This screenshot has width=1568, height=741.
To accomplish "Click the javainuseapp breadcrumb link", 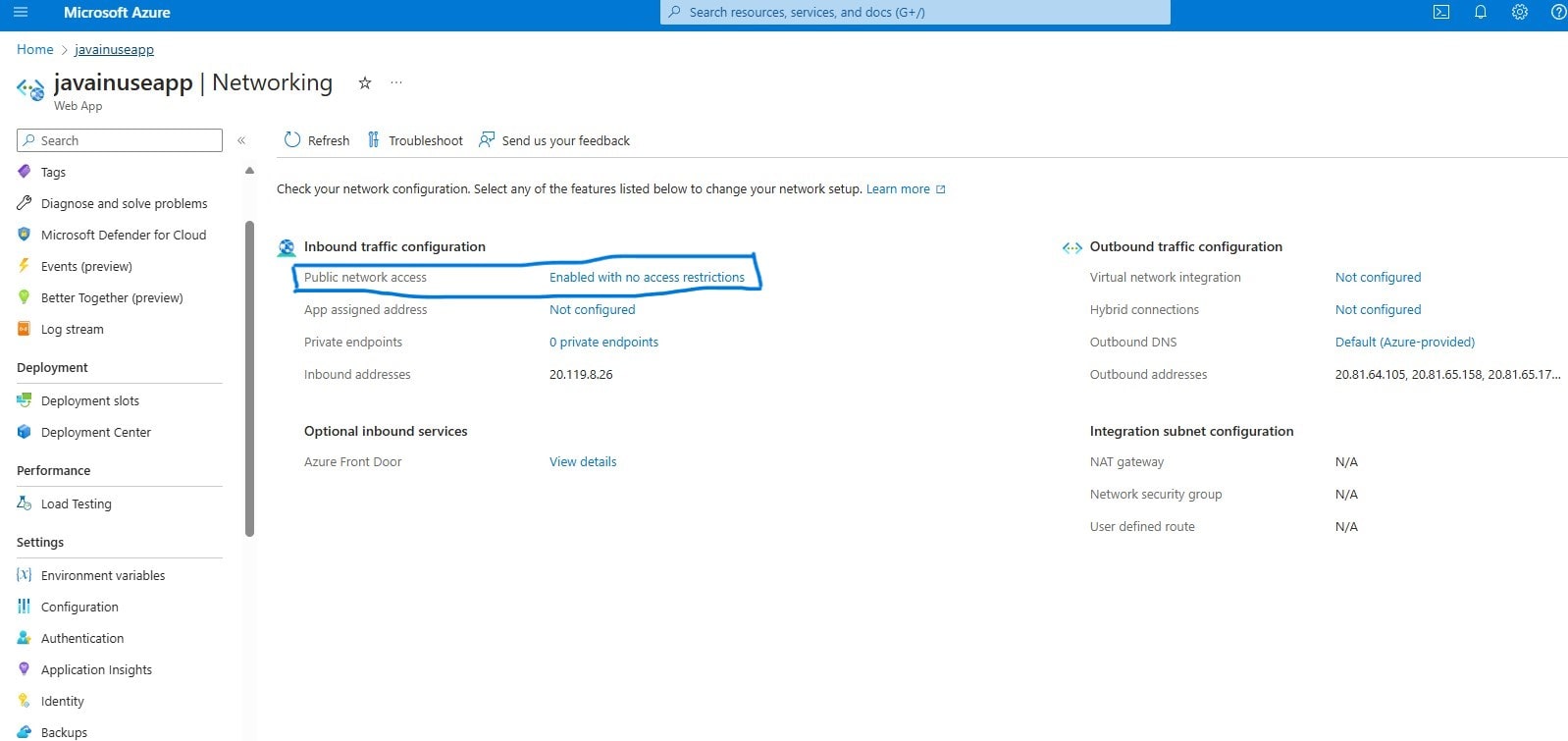I will [x=114, y=49].
